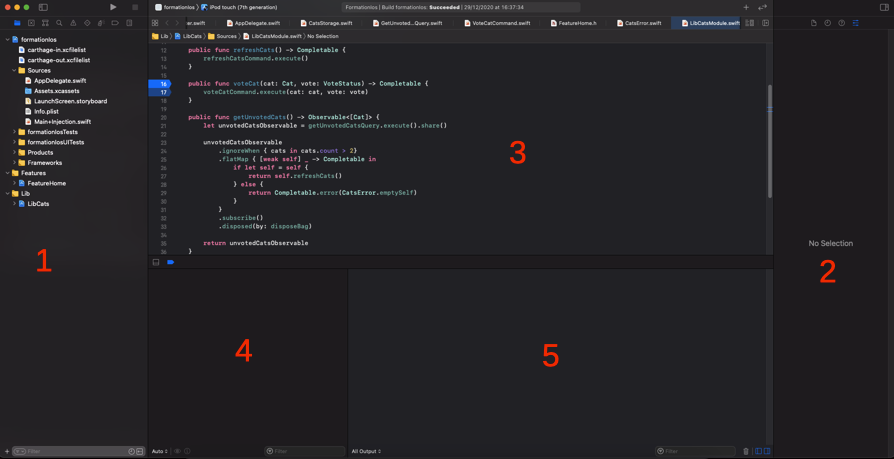Image resolution: width=894 pixels, height=459 pixels.
Task: Click the variable info icon in the debug area
Action: click(x=187, y=451)
